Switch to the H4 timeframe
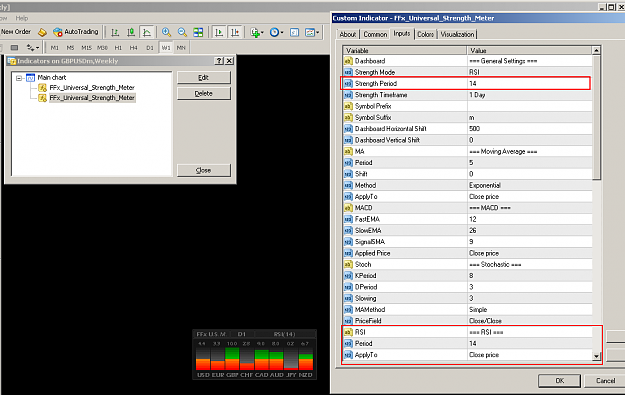Viewport: 625px width, 395px height. click(x=134, y=48)
